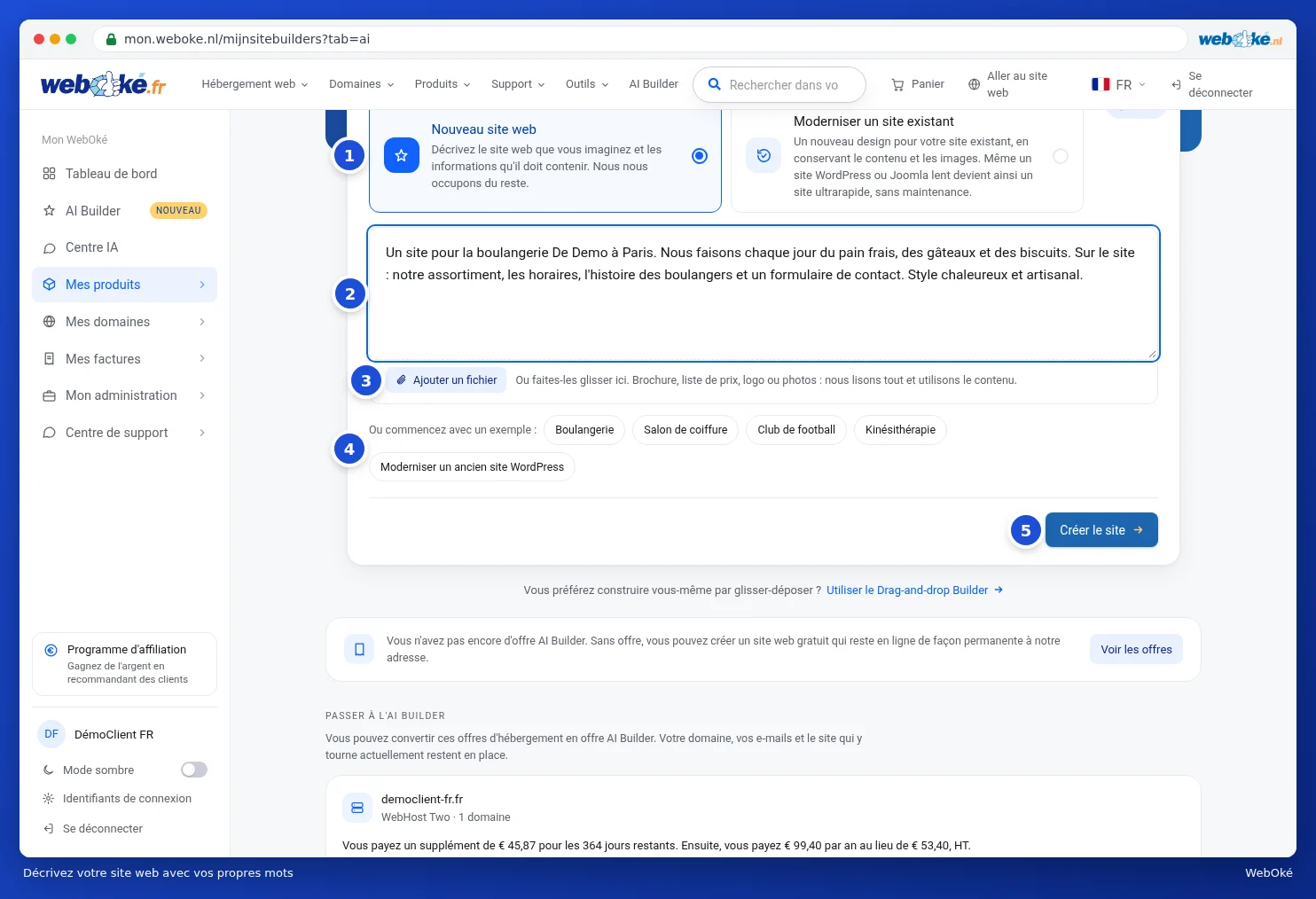The width and height of the screenshot is (1316, 899).
Task: Choose Moderniser un ancien site WordPress chip
Action: [472, 467]
